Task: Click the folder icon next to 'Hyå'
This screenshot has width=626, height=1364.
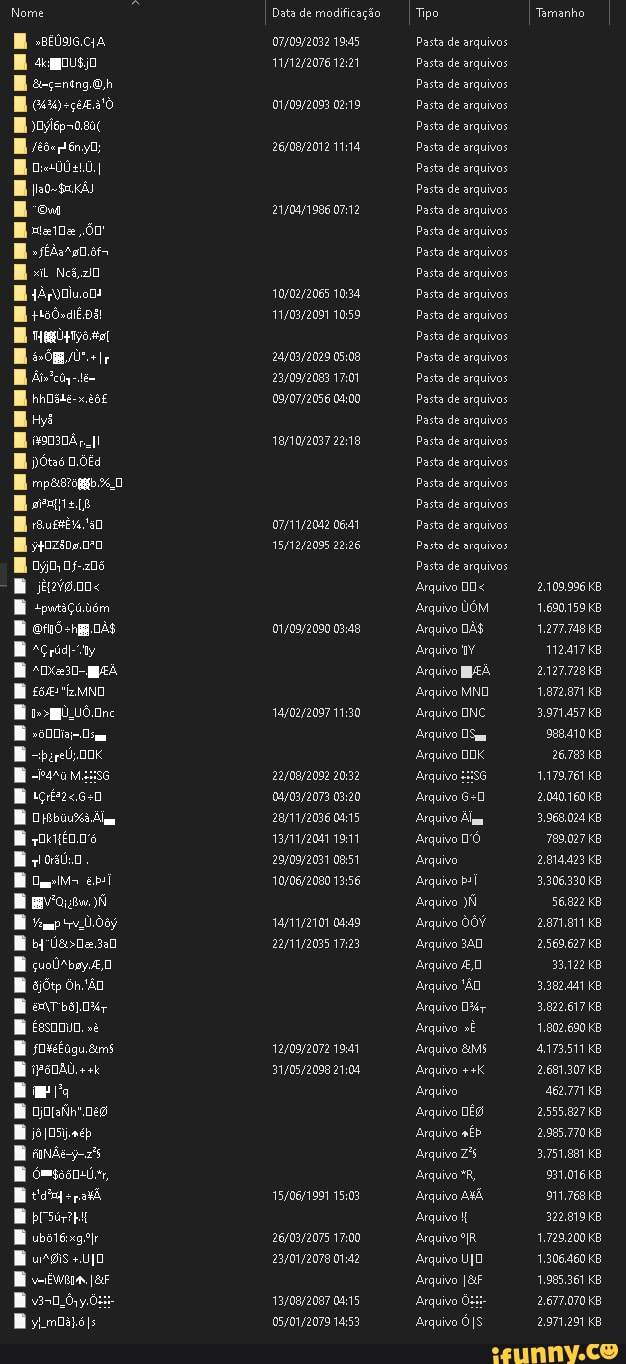Action: pyautogui.click(x=20, y=420)
